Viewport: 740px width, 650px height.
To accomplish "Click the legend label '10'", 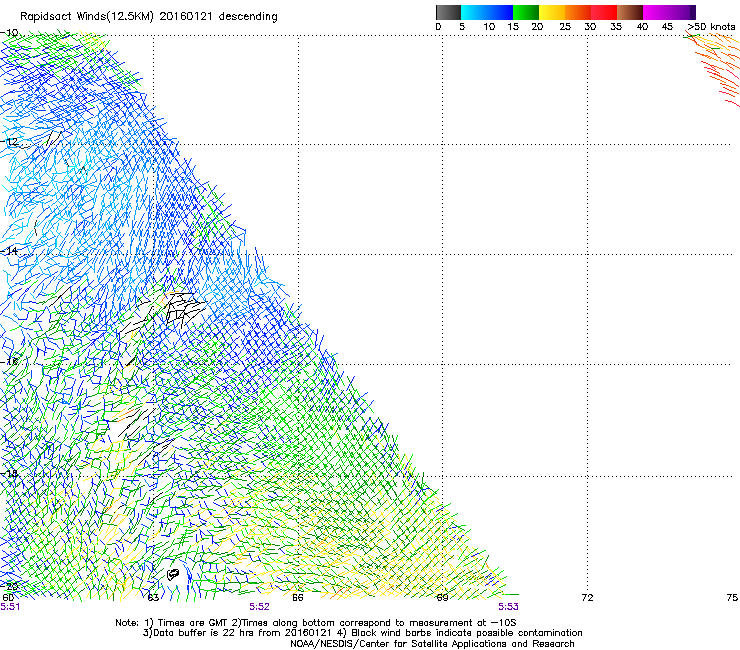I will 489,27.
